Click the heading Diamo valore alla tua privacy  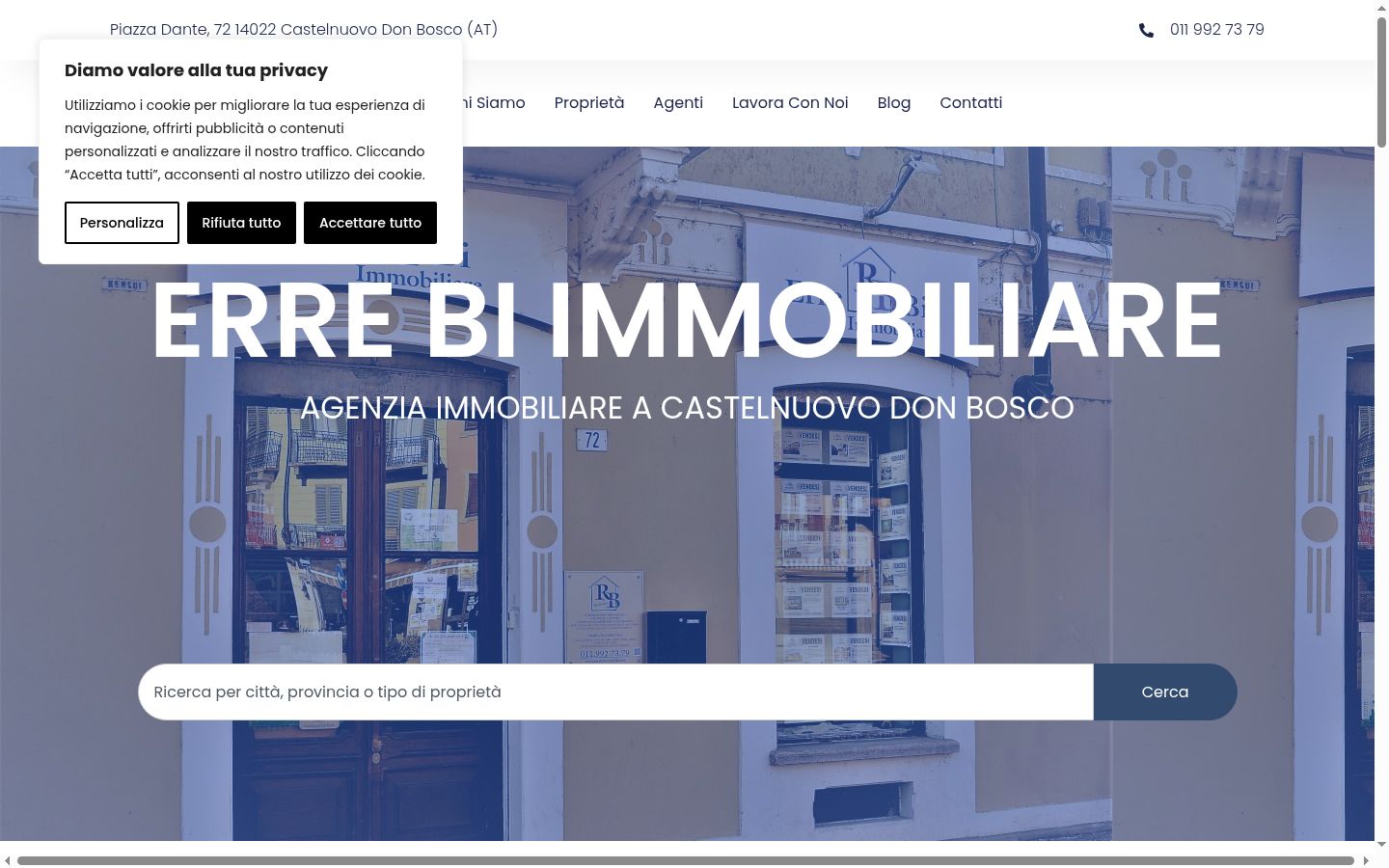(196, 70)
